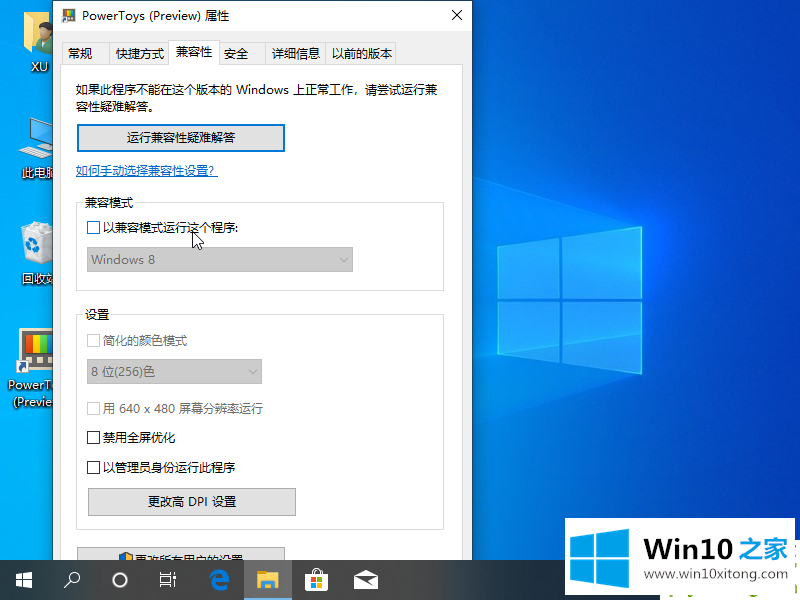Enable 以兼容模式运行这个程序 checkbox

click(94, 228)
